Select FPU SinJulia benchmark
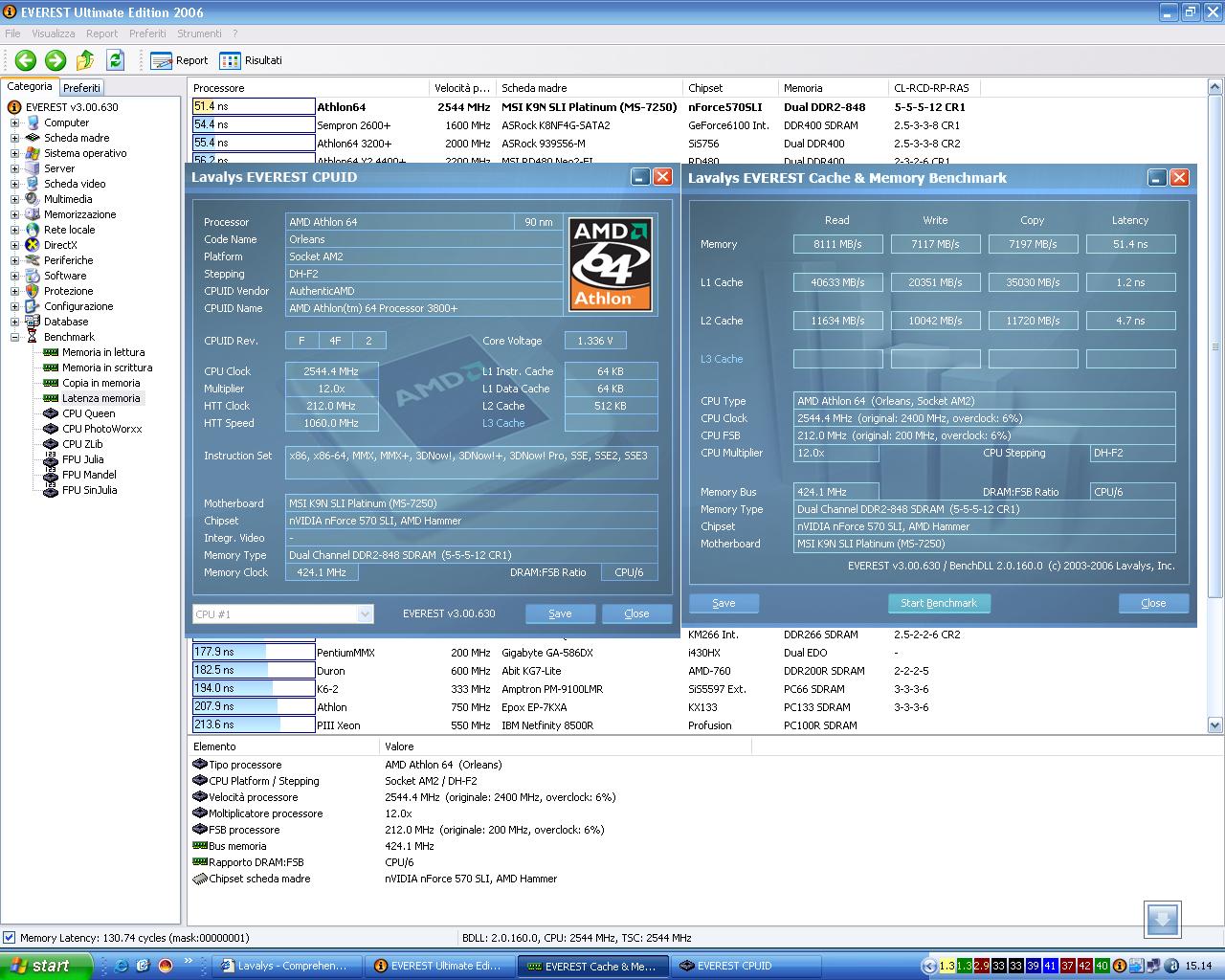 tap(90, 490)
